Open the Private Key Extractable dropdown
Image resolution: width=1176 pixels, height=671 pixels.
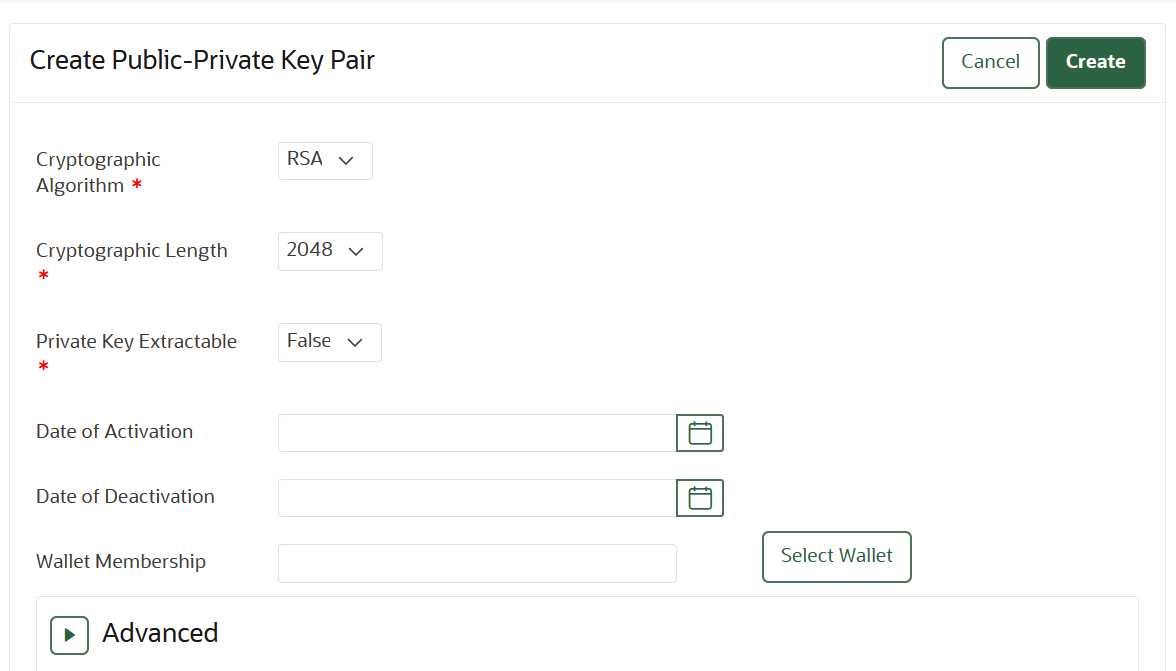329,342
